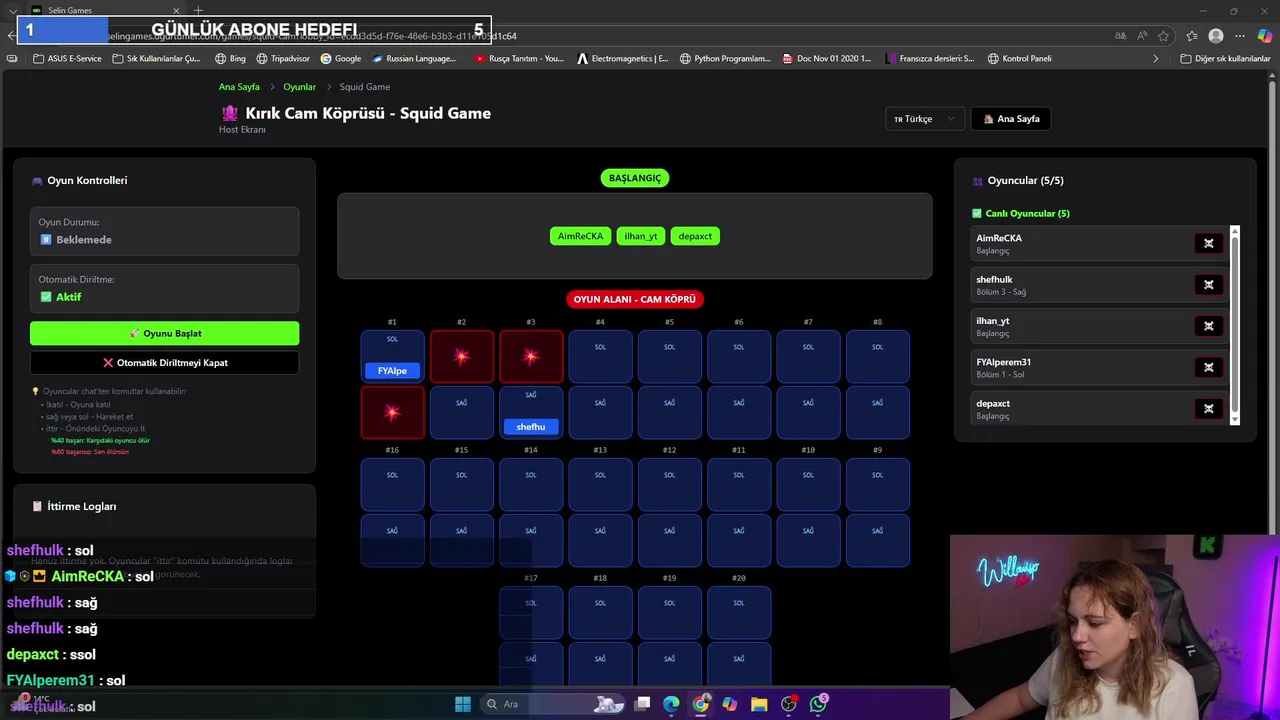Viewport: 1280px width, 720px height.
Task: Click the SOL glass tile under #8
Action: point(877,356)
